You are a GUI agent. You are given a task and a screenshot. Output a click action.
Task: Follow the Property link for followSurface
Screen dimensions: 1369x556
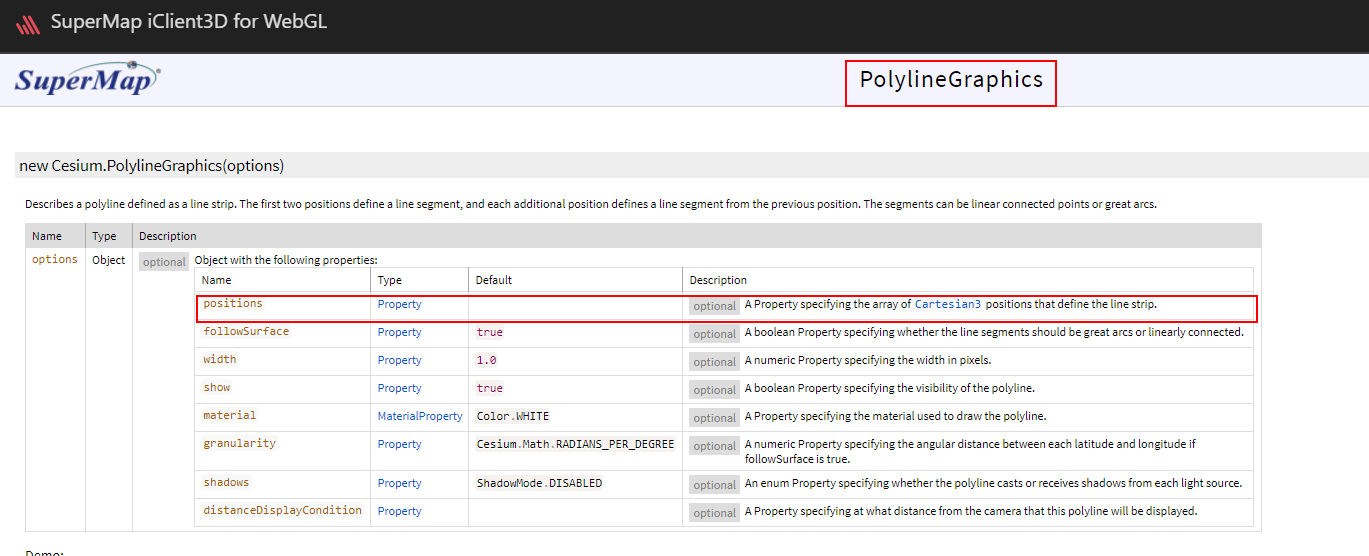[x=399, y=332]
